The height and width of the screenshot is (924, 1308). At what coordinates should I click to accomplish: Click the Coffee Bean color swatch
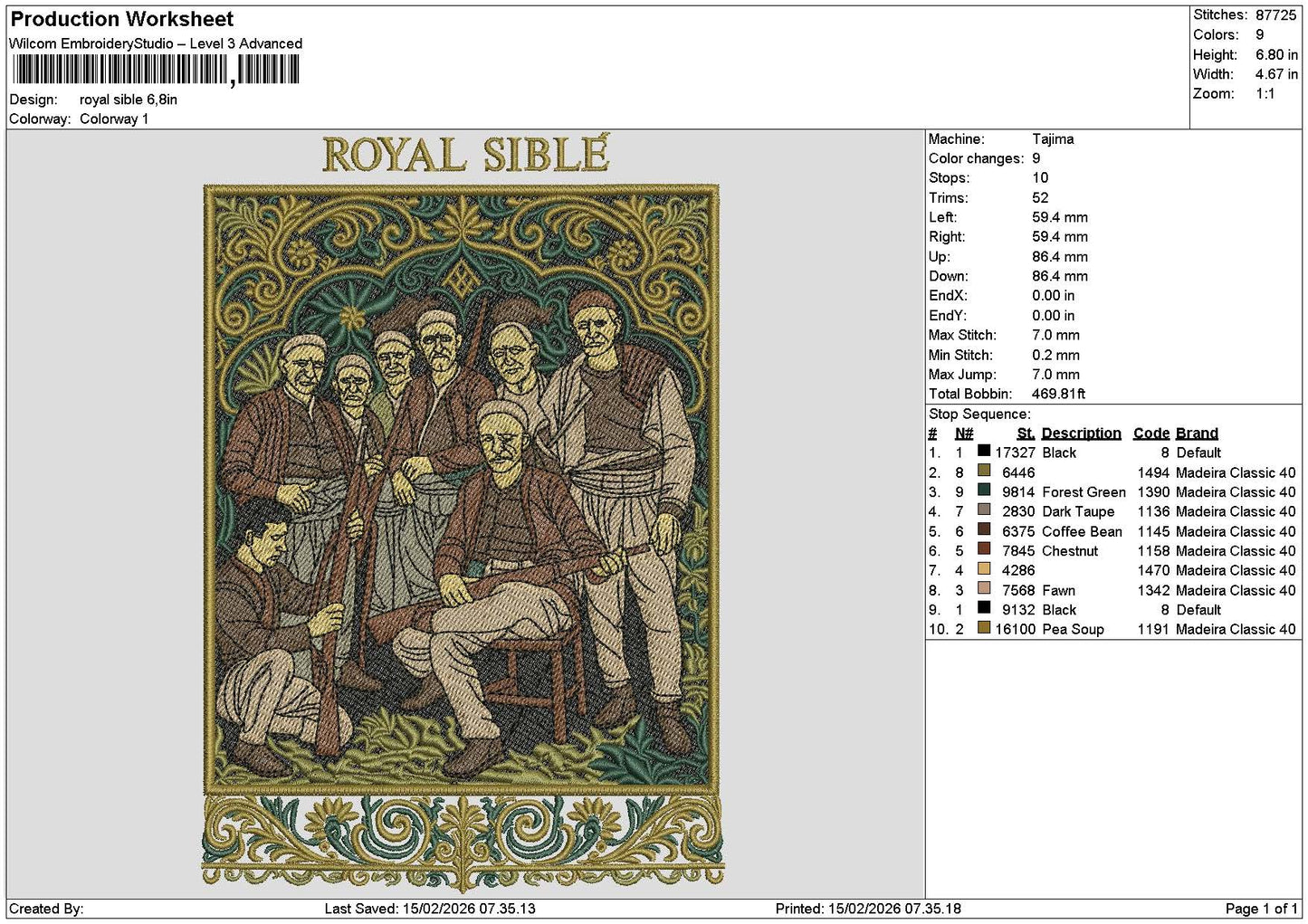(984, 529)
